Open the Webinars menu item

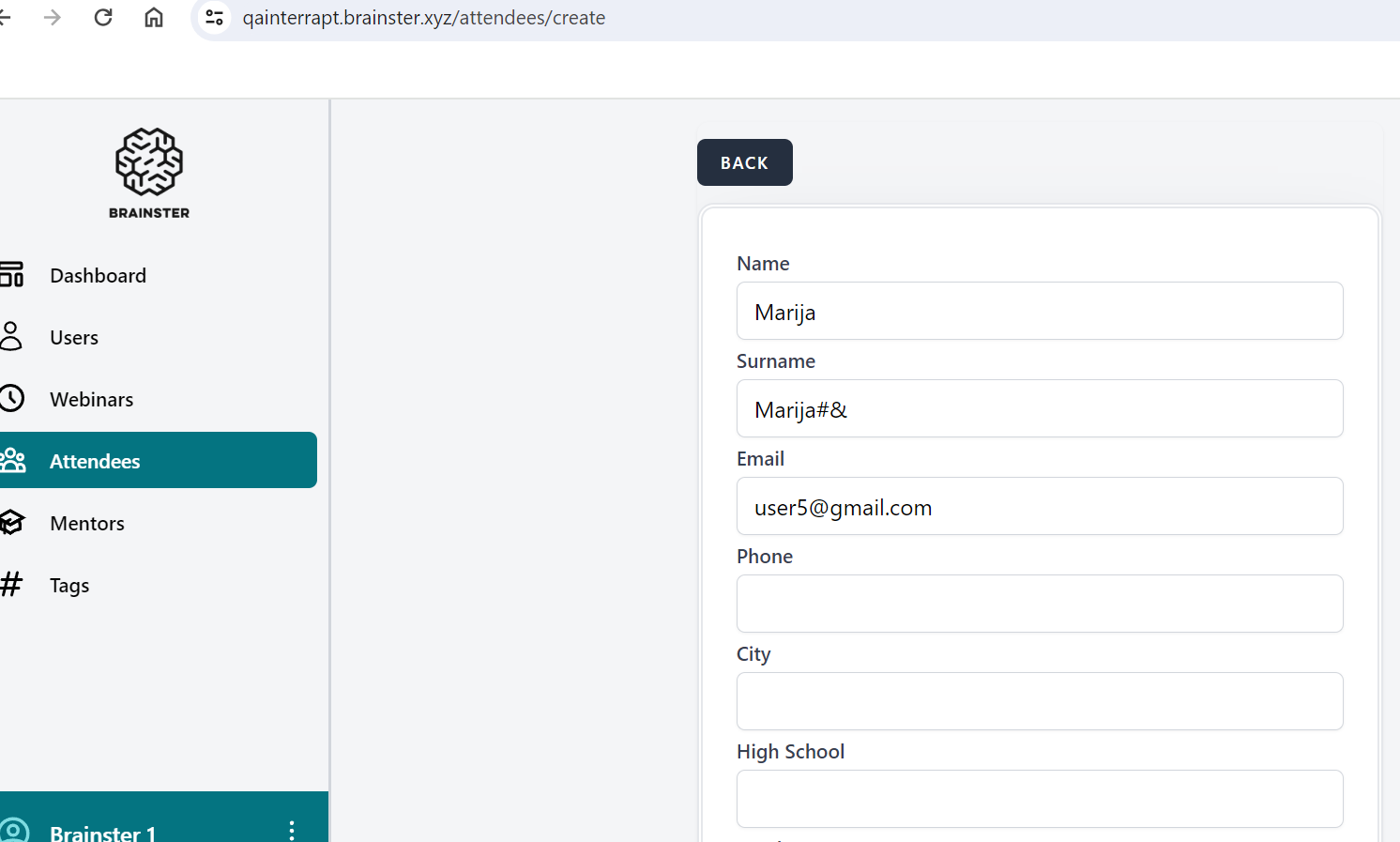coord(92,400)
